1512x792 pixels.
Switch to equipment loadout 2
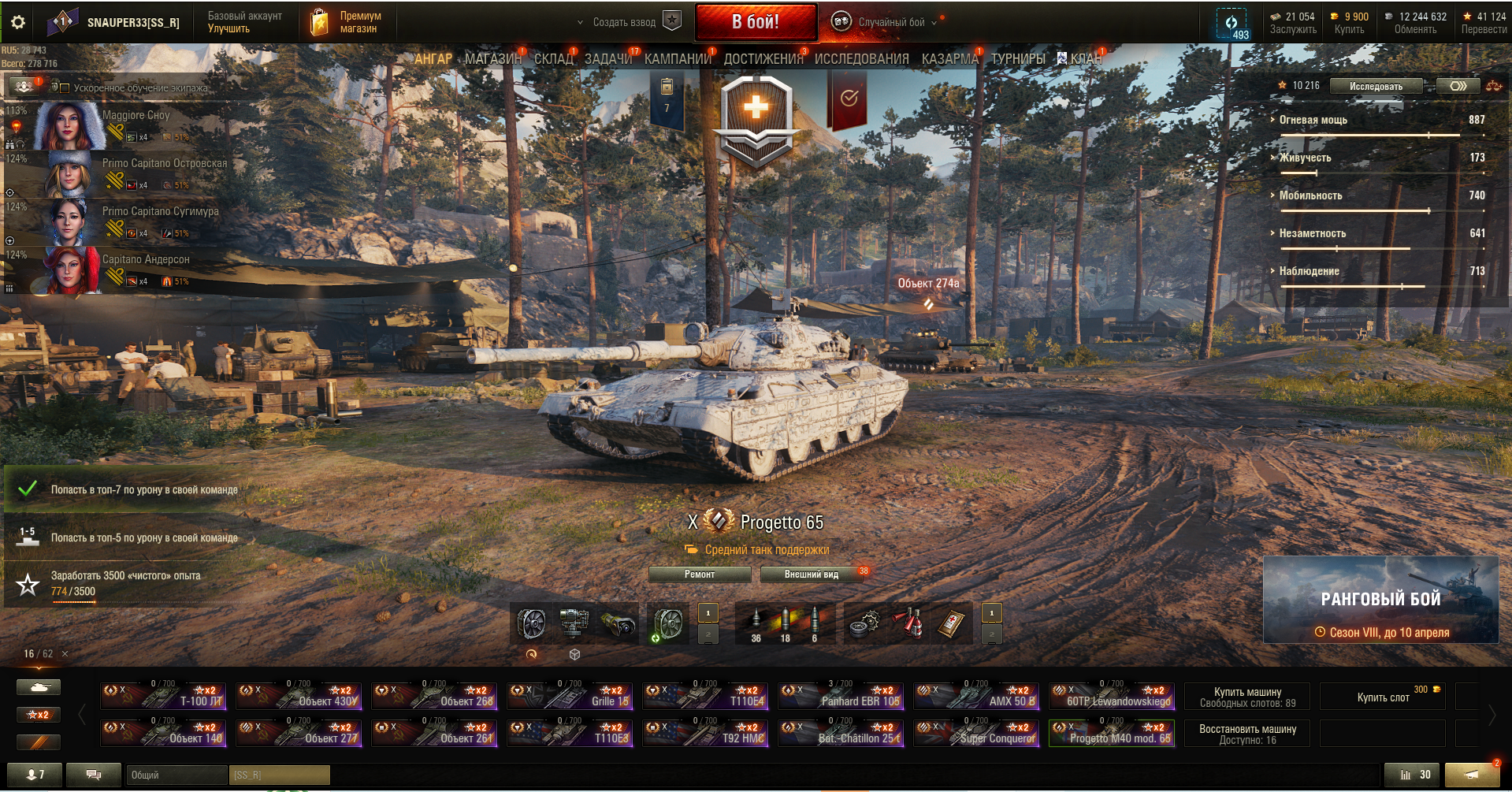click(708, 634)
